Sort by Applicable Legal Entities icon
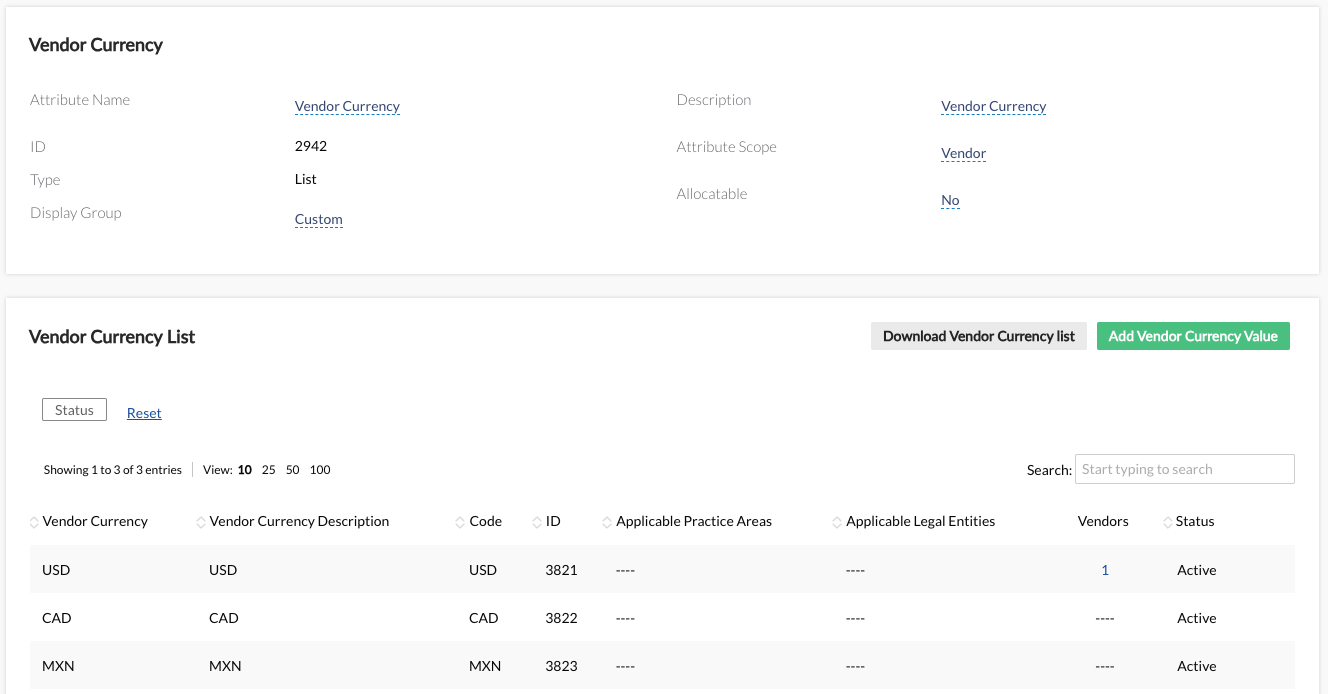Screen dimensions: 1328x694 (837, 522)
